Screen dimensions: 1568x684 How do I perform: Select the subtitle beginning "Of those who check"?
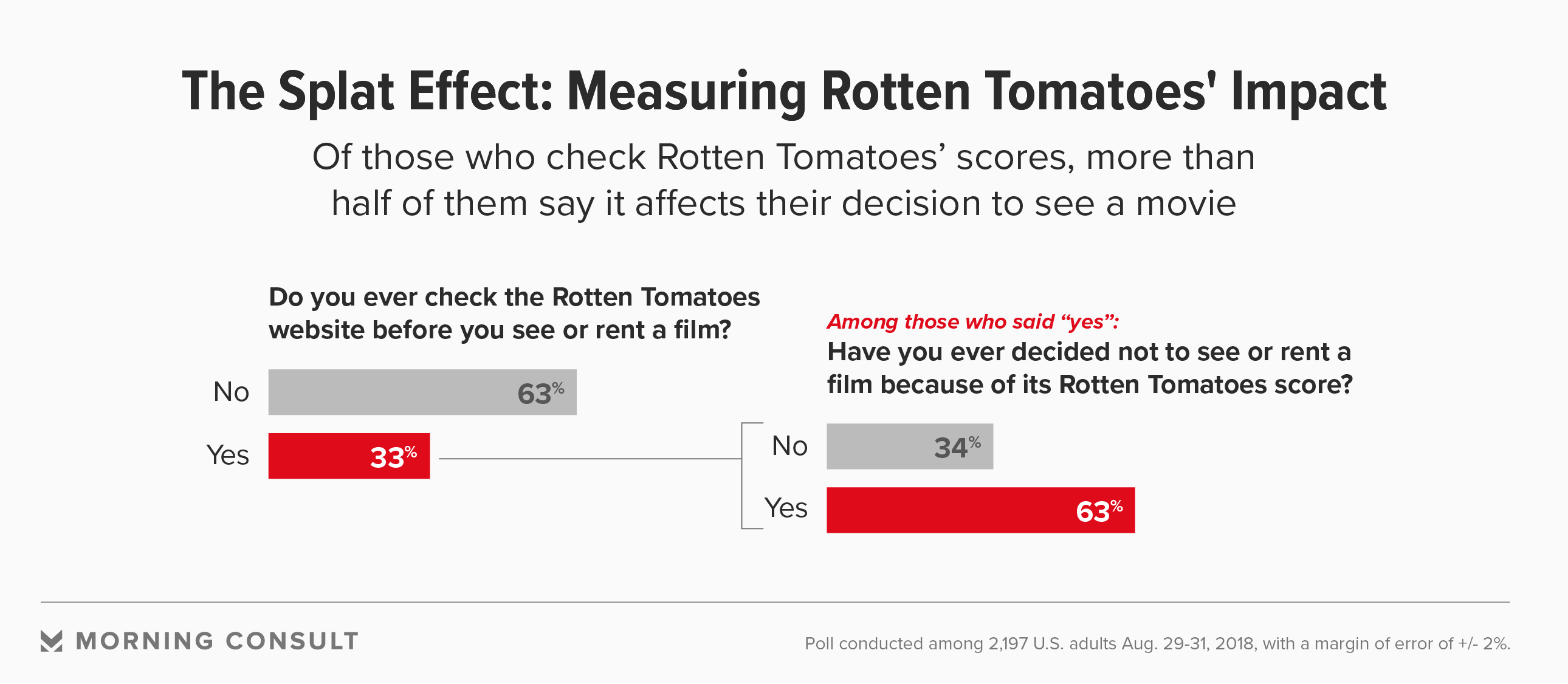783,180
